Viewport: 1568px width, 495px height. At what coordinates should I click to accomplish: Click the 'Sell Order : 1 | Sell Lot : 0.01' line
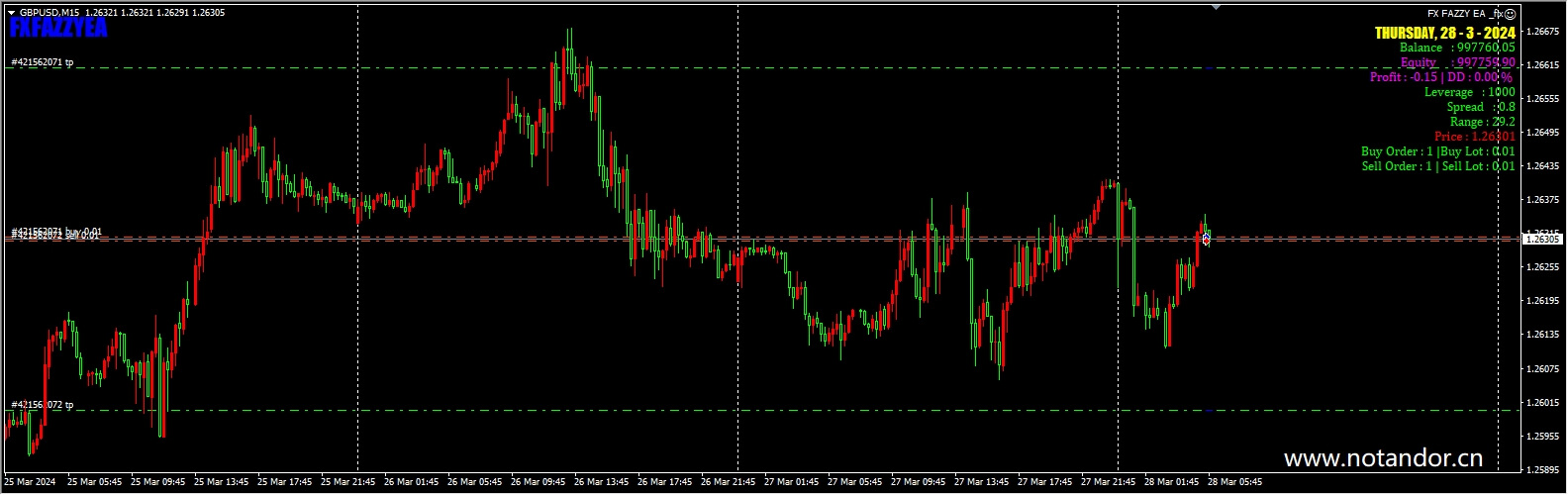point(1438,166)
